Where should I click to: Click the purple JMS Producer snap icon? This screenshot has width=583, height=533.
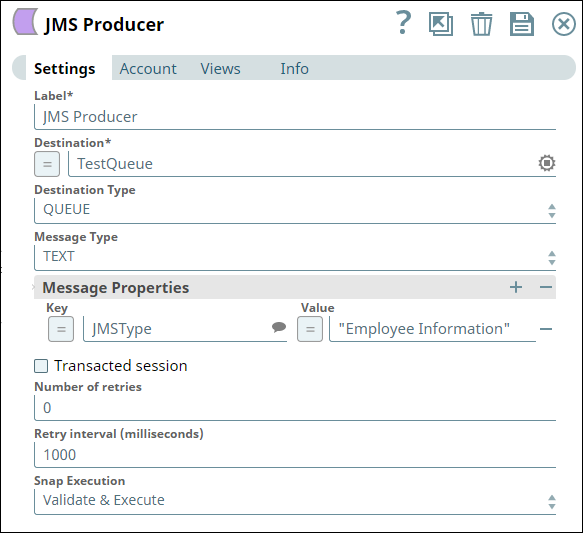(25, 22)
